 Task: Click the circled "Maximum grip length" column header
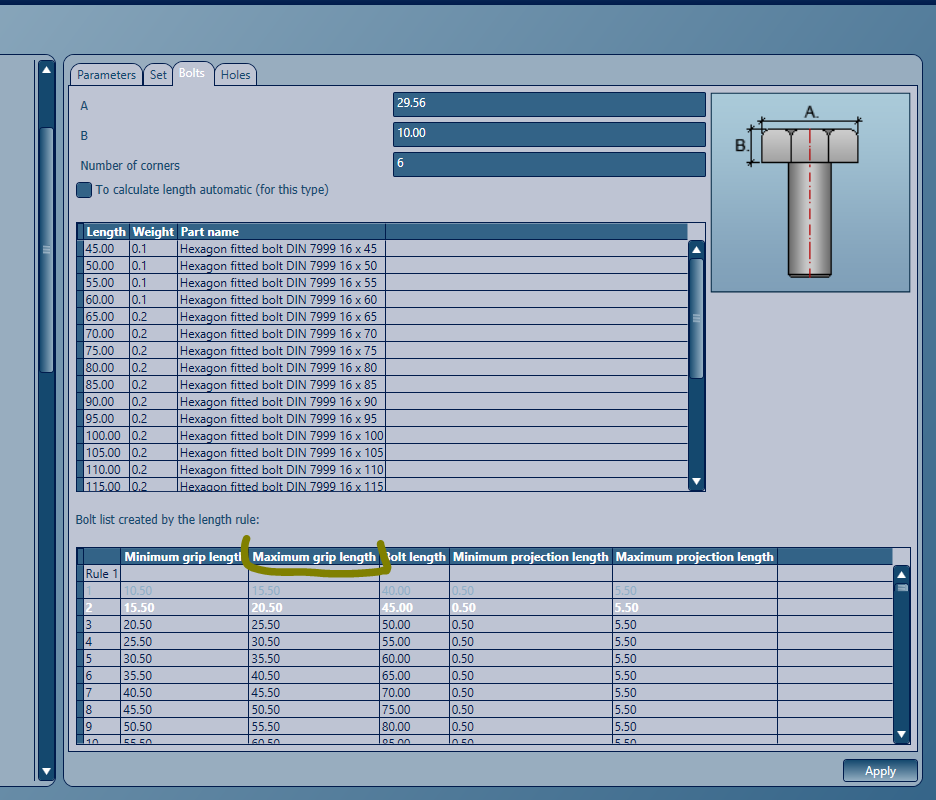pos(312,557)
